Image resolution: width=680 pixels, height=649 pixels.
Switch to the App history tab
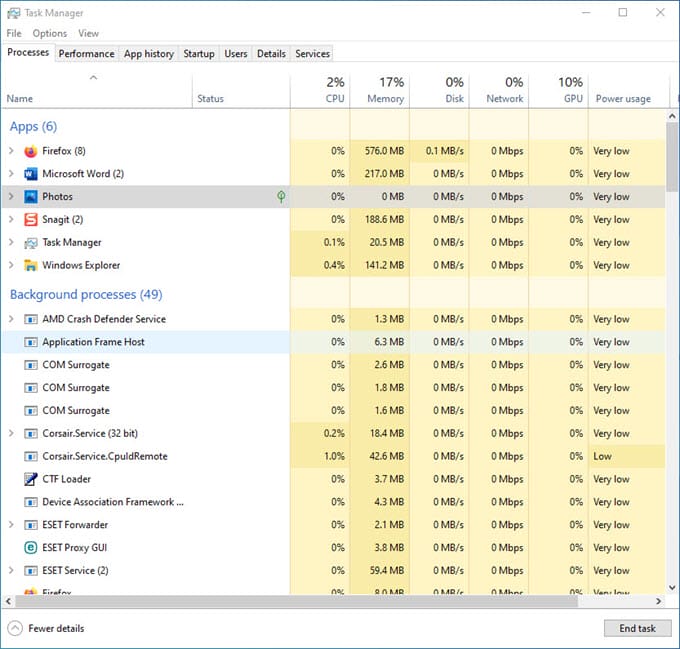149,54
